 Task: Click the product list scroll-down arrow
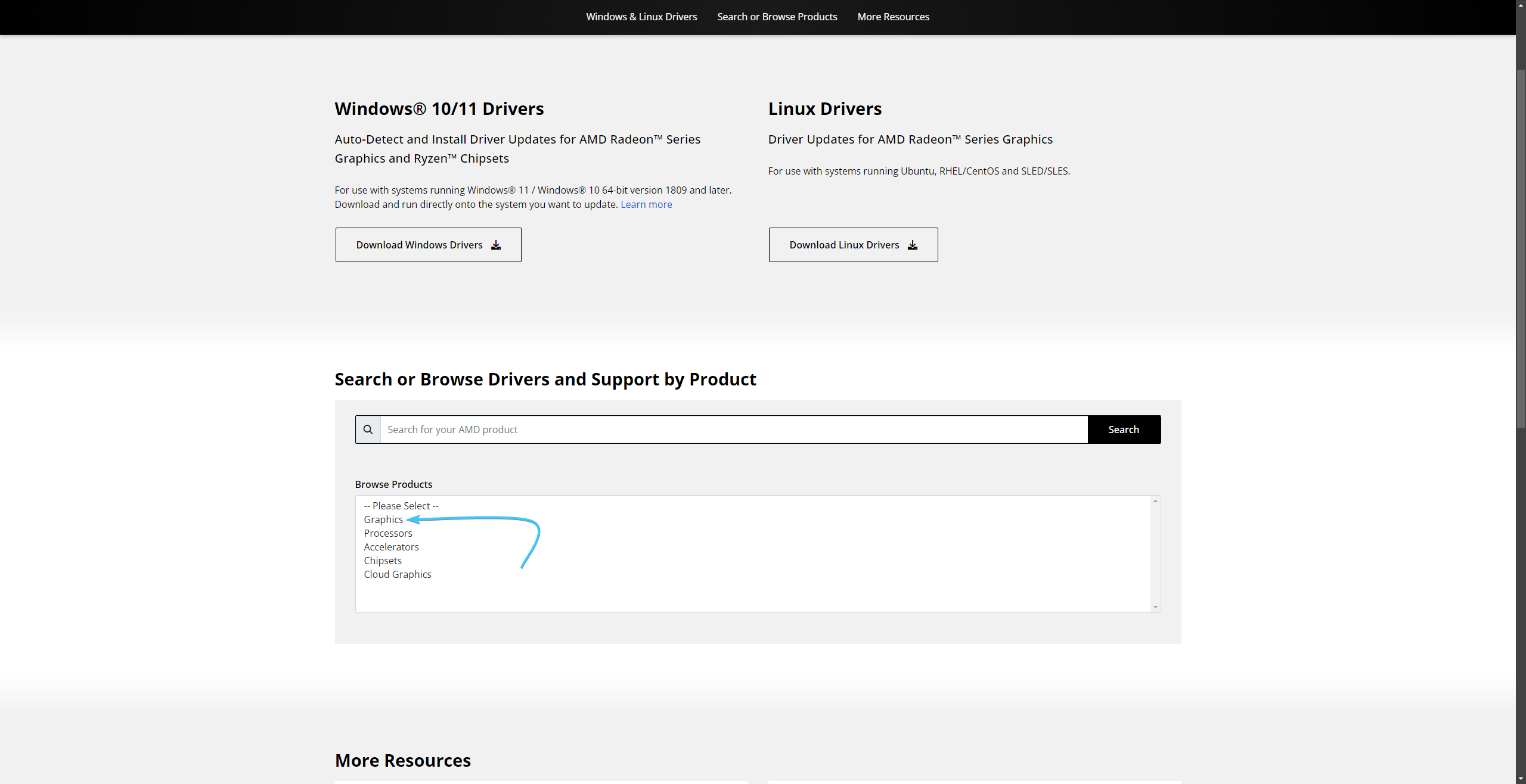(1155, 607)
